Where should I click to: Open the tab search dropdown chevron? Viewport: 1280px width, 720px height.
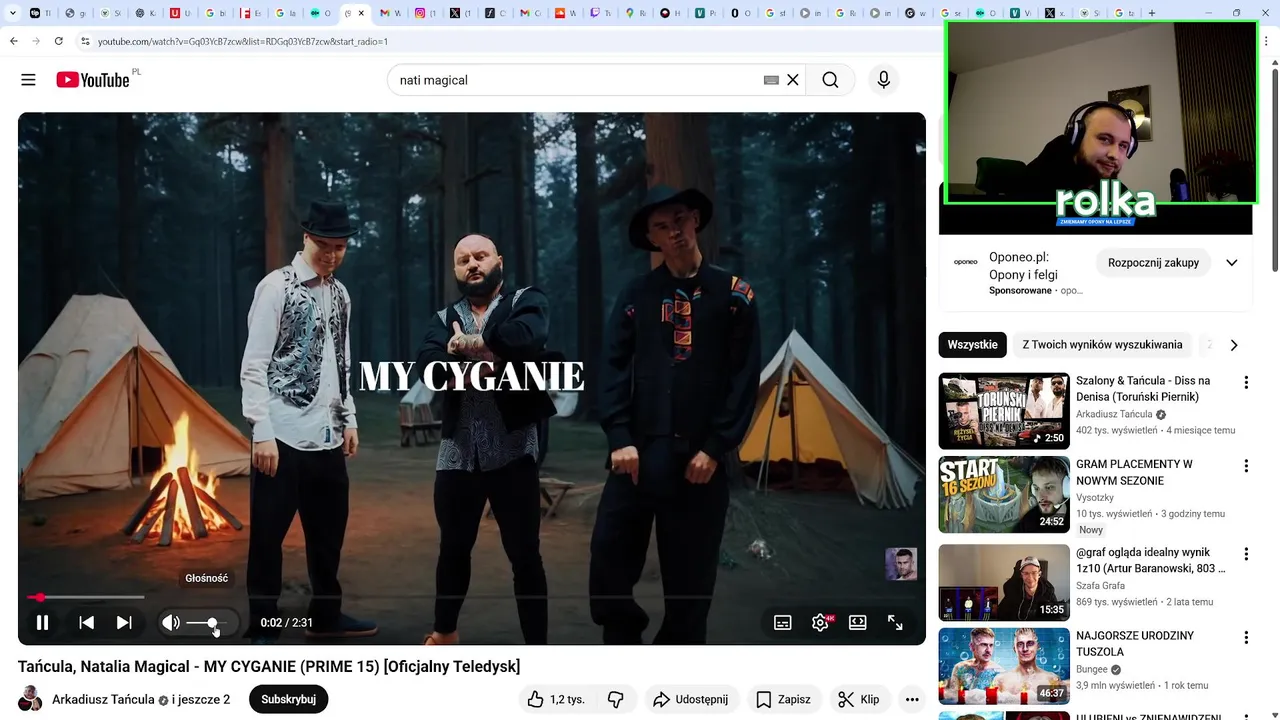tap(13, 13)
